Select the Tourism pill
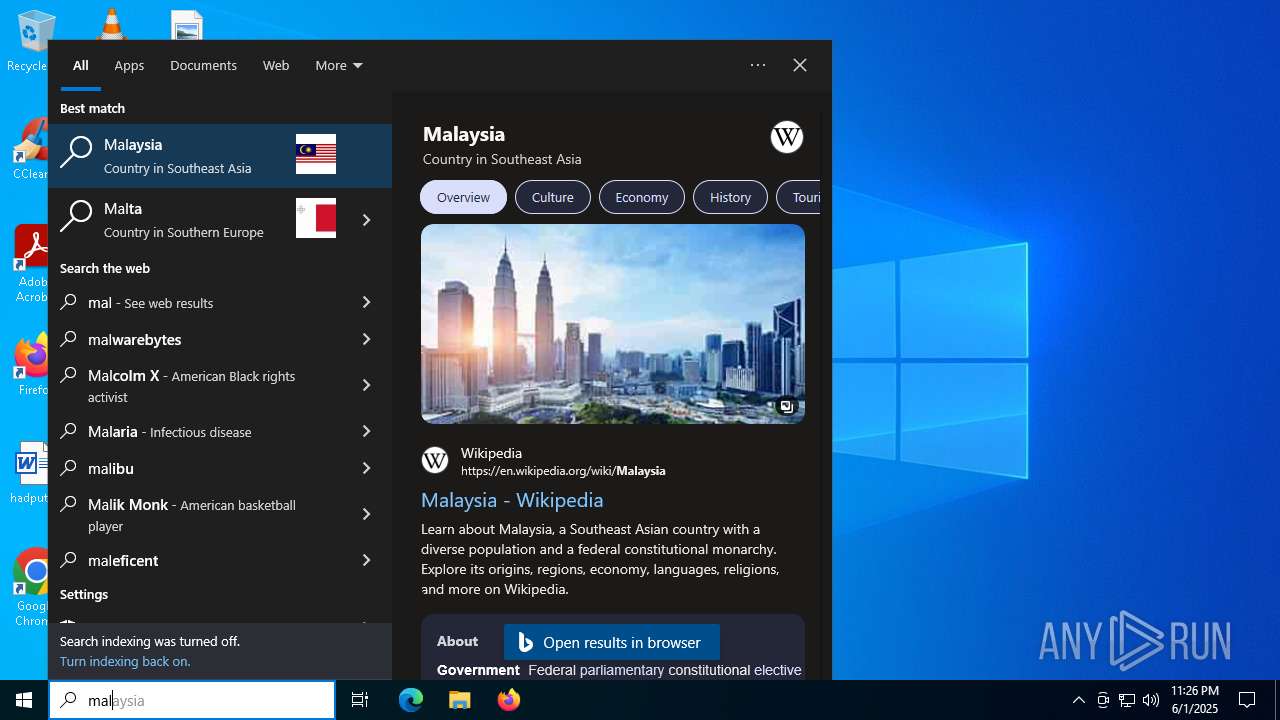 799,197
